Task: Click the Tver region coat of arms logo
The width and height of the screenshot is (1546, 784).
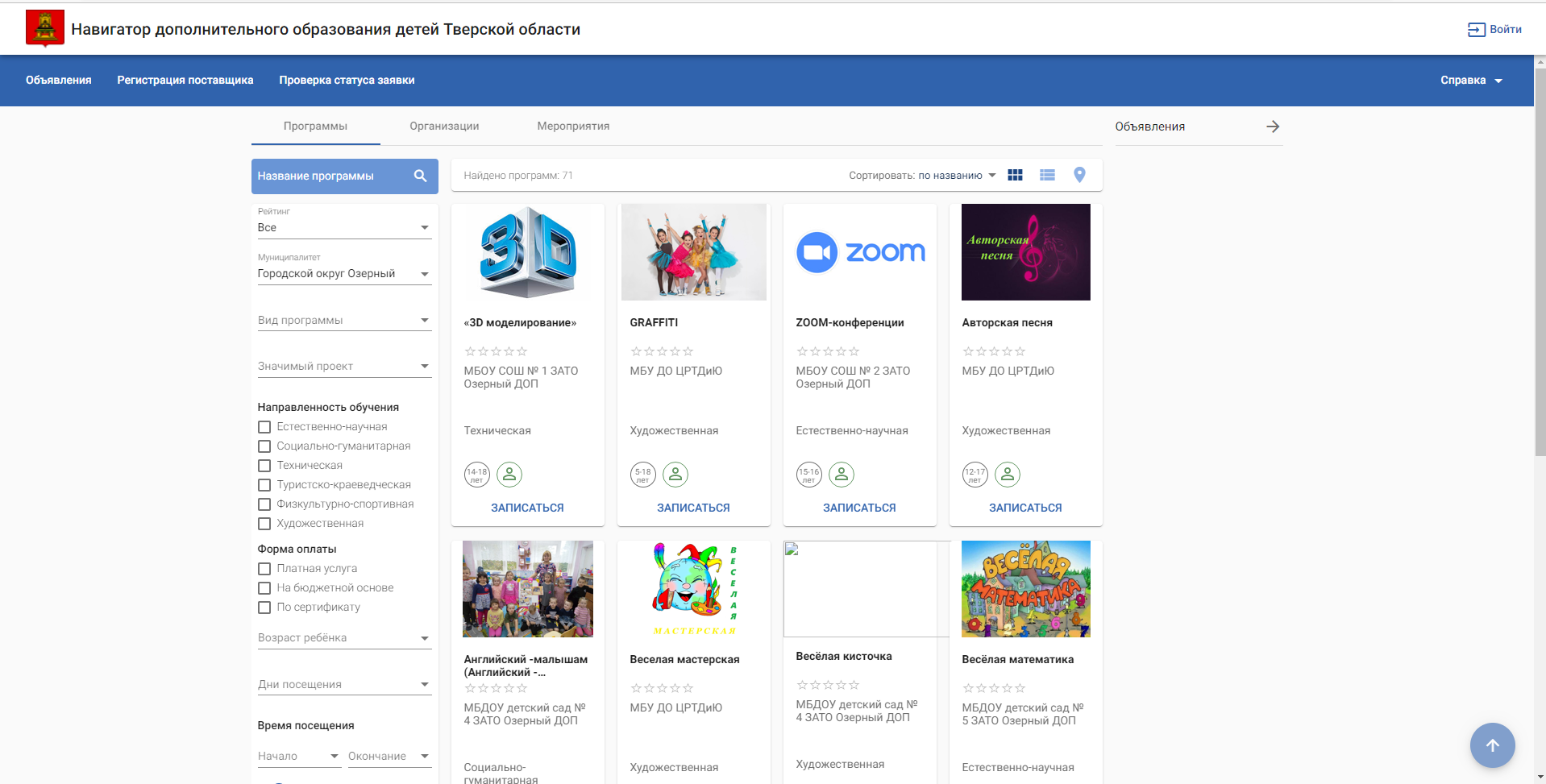Action: (45, 28)
